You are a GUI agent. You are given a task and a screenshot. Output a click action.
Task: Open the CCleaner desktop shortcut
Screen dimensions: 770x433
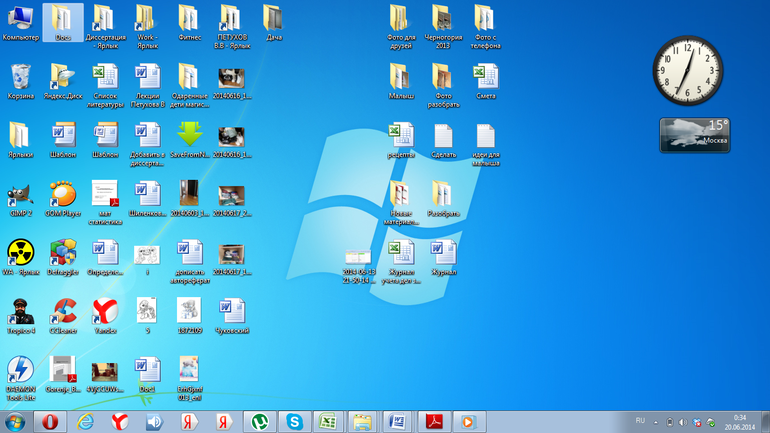[63, 312]
